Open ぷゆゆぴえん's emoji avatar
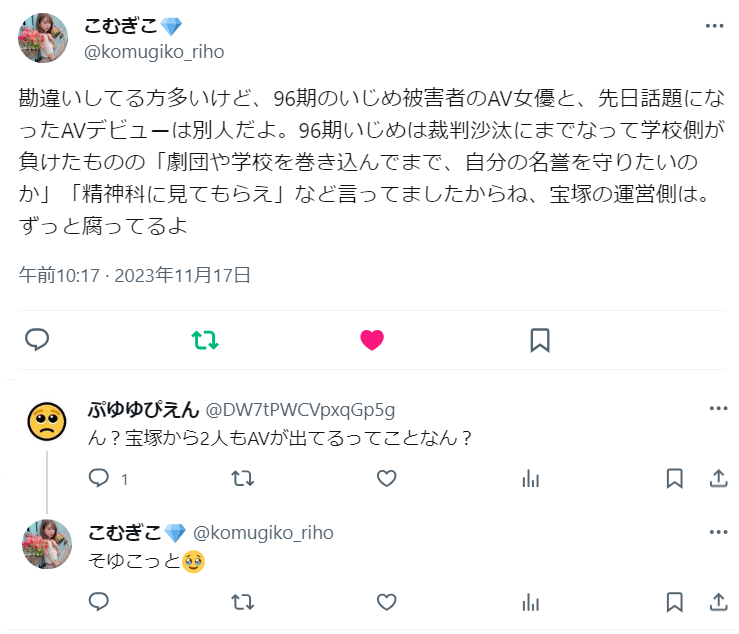 47,421
